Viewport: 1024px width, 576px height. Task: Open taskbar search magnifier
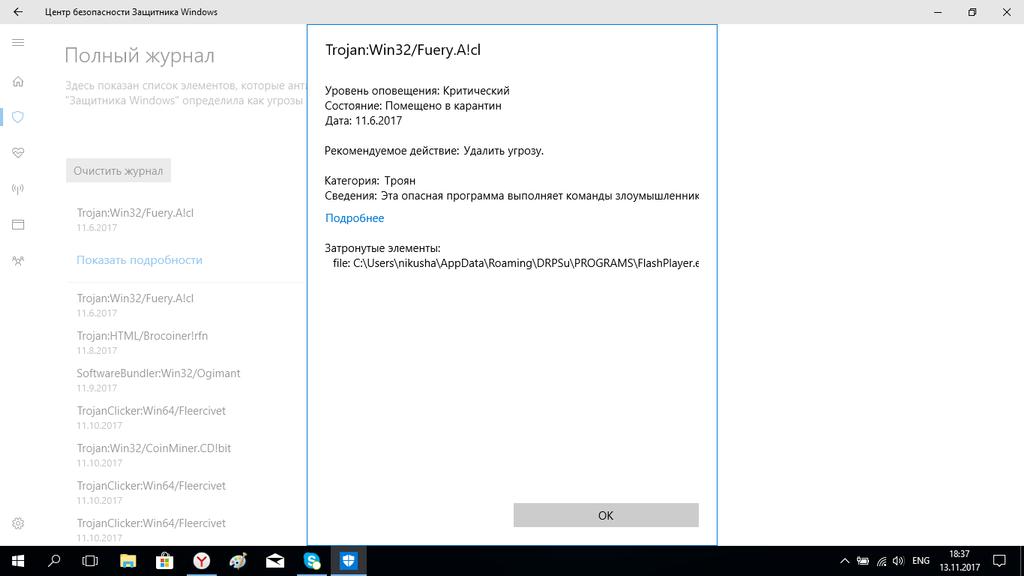coord(54,561)
